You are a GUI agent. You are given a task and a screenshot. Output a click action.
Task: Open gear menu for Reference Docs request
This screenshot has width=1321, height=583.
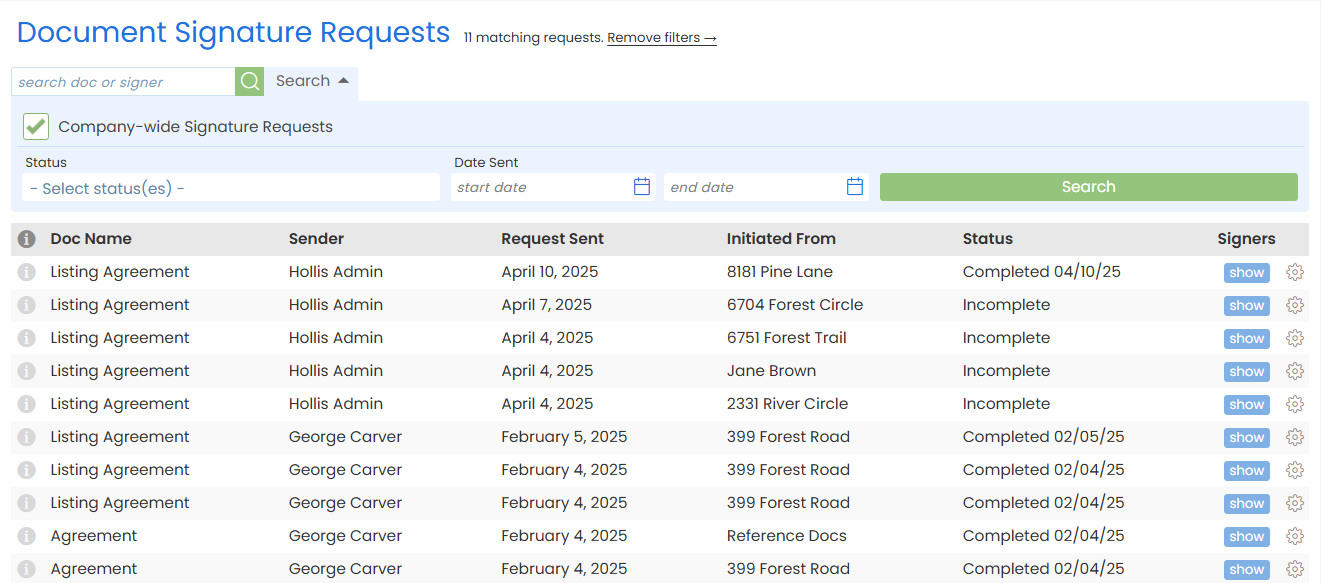[1295, 536]
